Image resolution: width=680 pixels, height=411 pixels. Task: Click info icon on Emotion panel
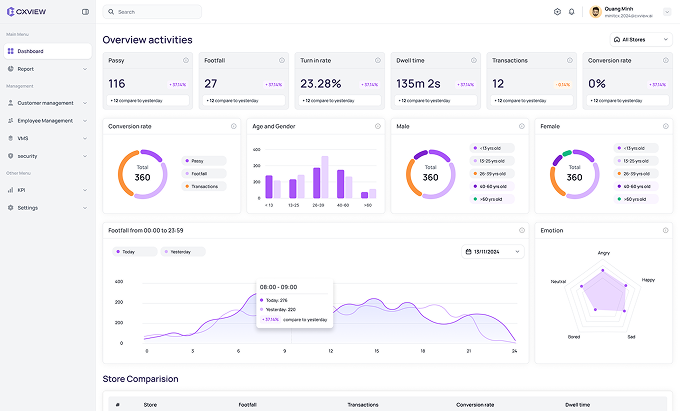[666, 230]
